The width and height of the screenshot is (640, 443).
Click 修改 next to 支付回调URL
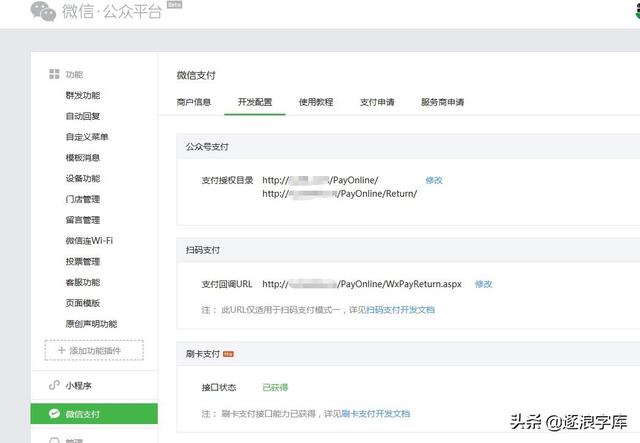point(484,284)
